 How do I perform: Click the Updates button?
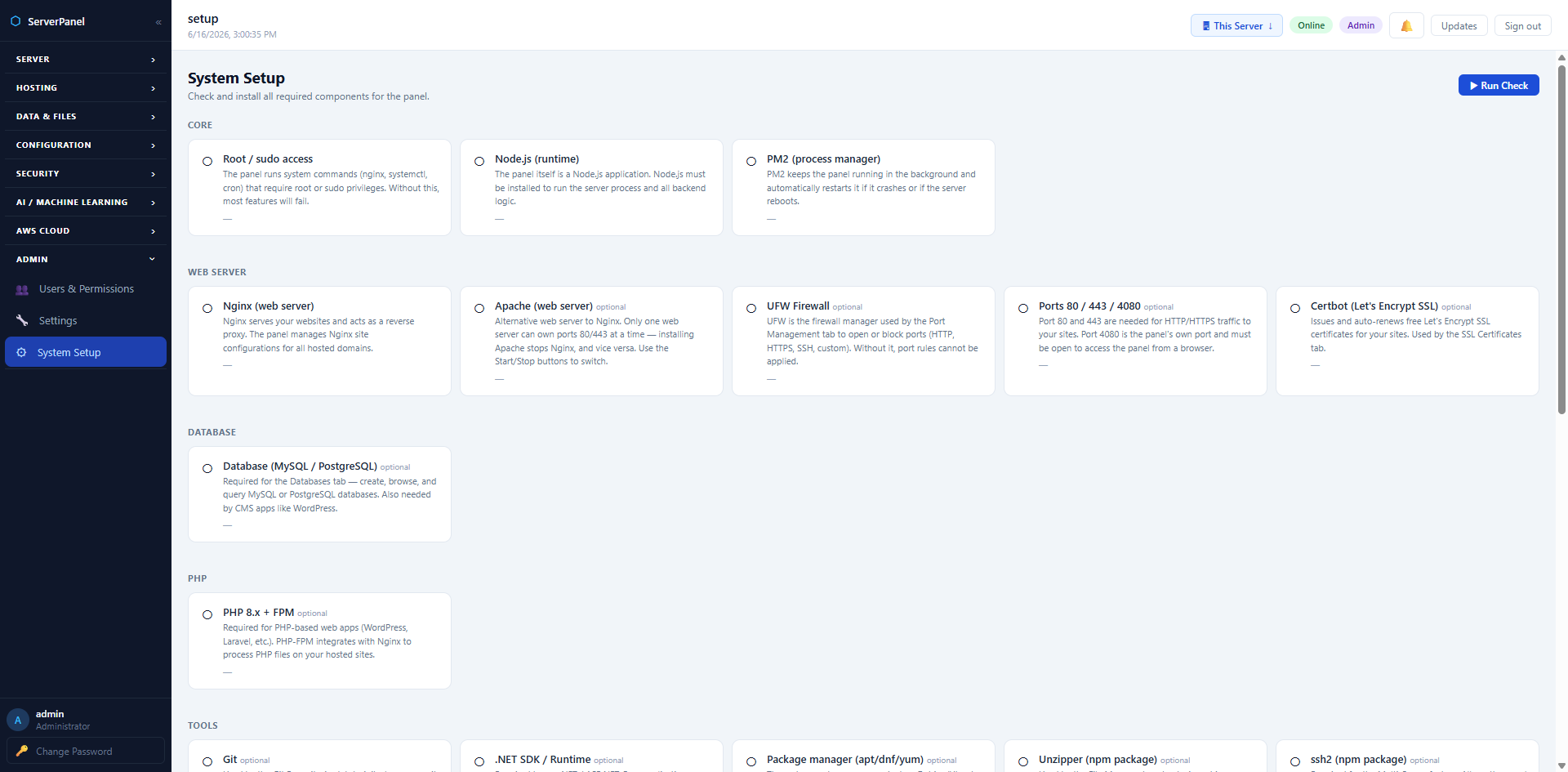click(1459, 26)
